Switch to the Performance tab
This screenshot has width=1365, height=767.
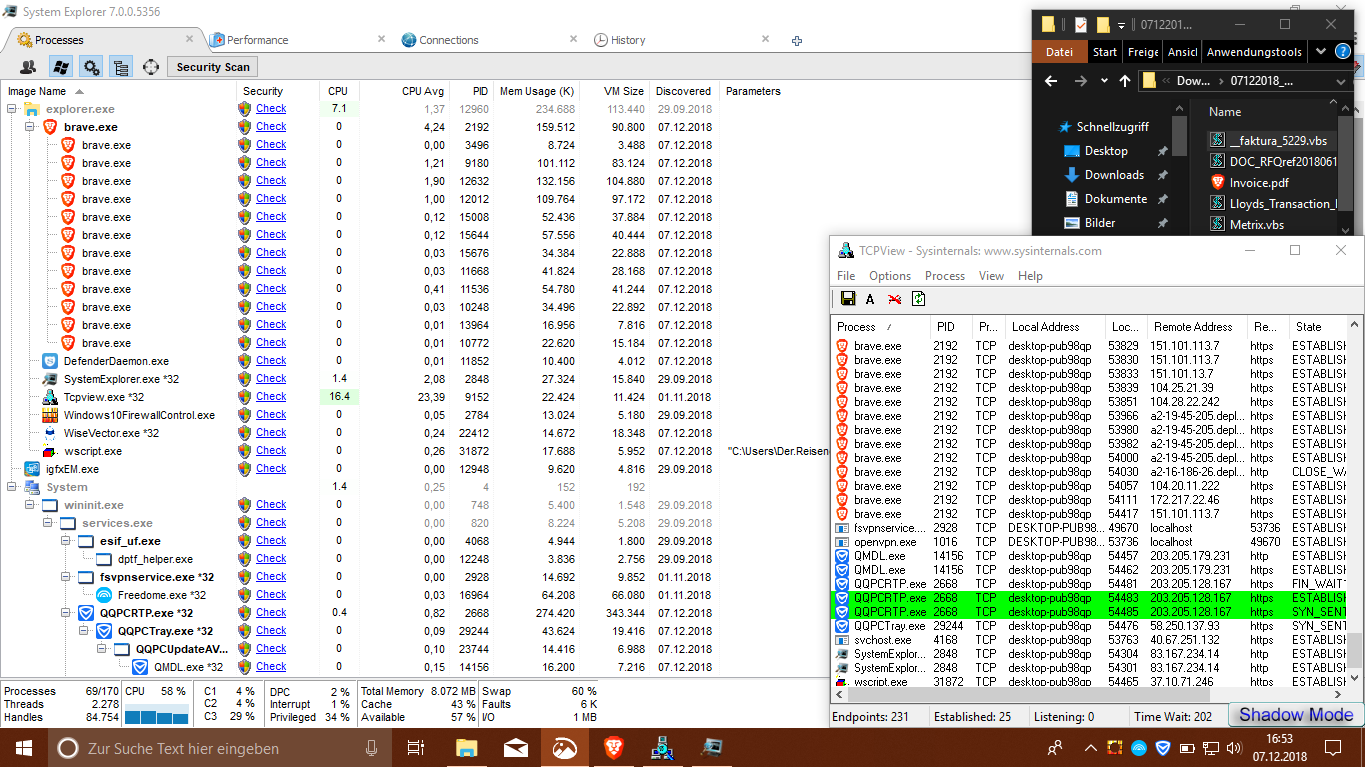pyautogui.click(x=257, y=40)
